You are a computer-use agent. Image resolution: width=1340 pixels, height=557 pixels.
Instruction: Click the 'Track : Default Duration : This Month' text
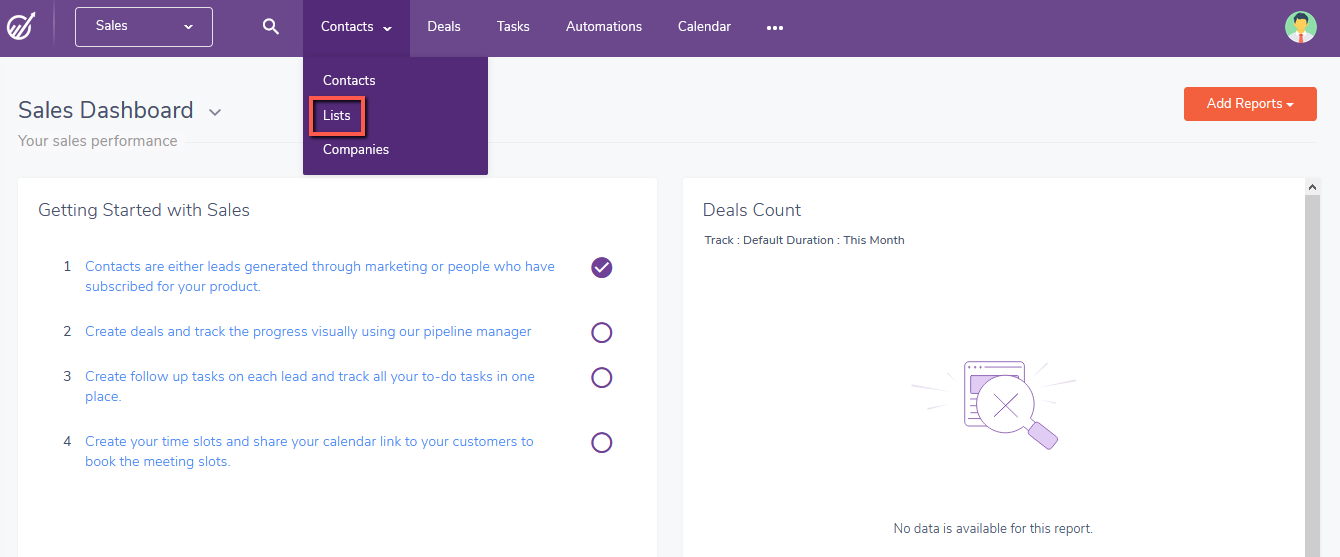[804, 240]
